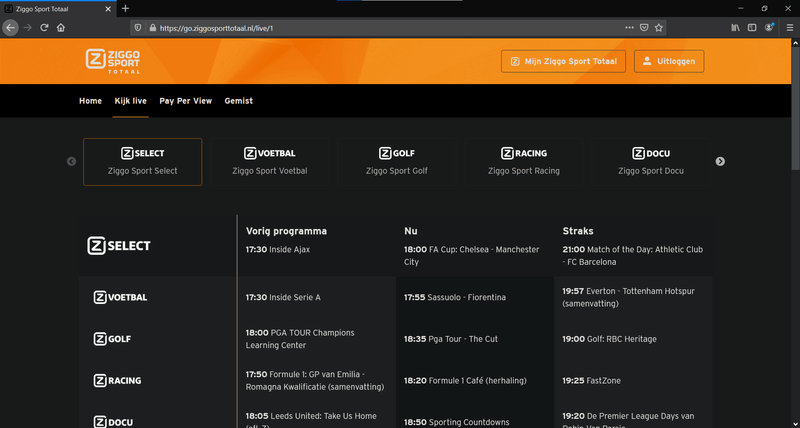Click the Z Select logo in schedule
This screenshot has height=428, width=800.
coord(119,246)
